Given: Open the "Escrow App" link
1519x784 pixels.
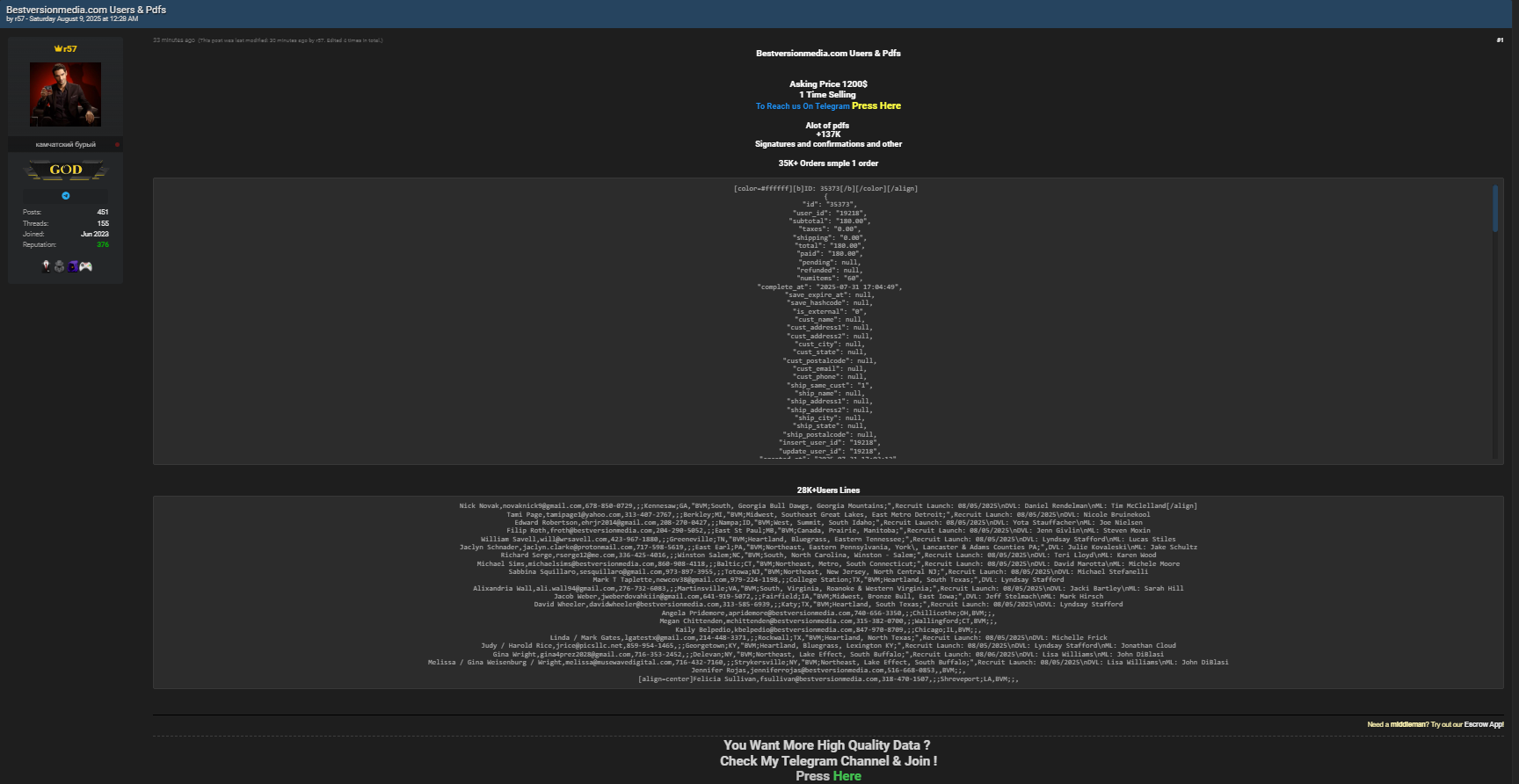Looking at the screenshot, I should 1484,724.
